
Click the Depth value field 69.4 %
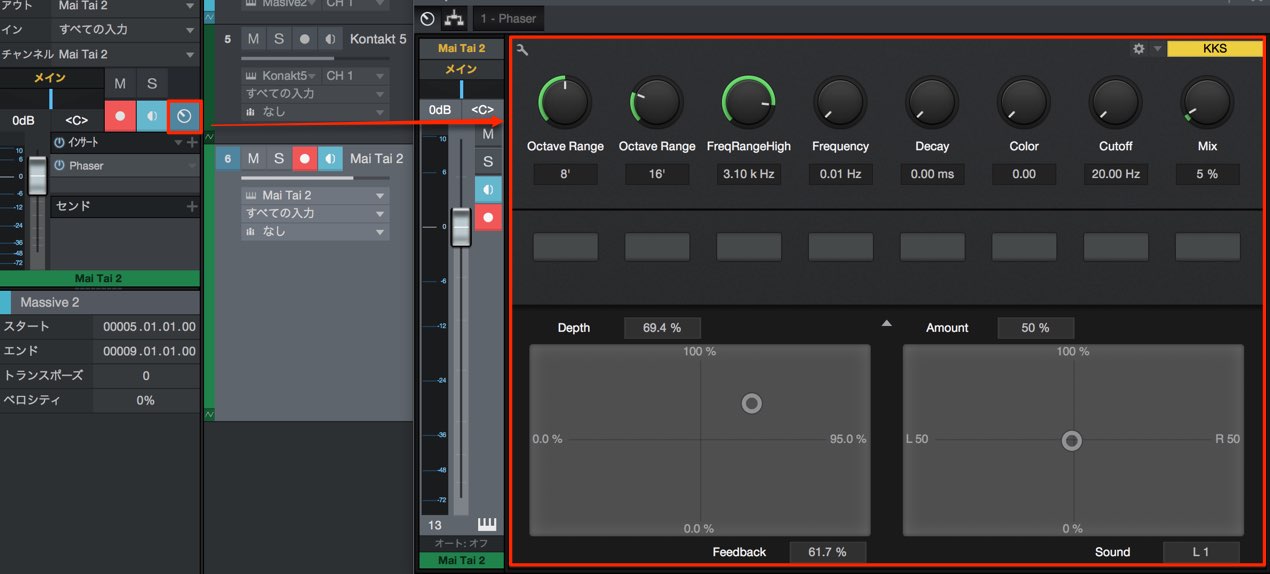coord(662,328)
